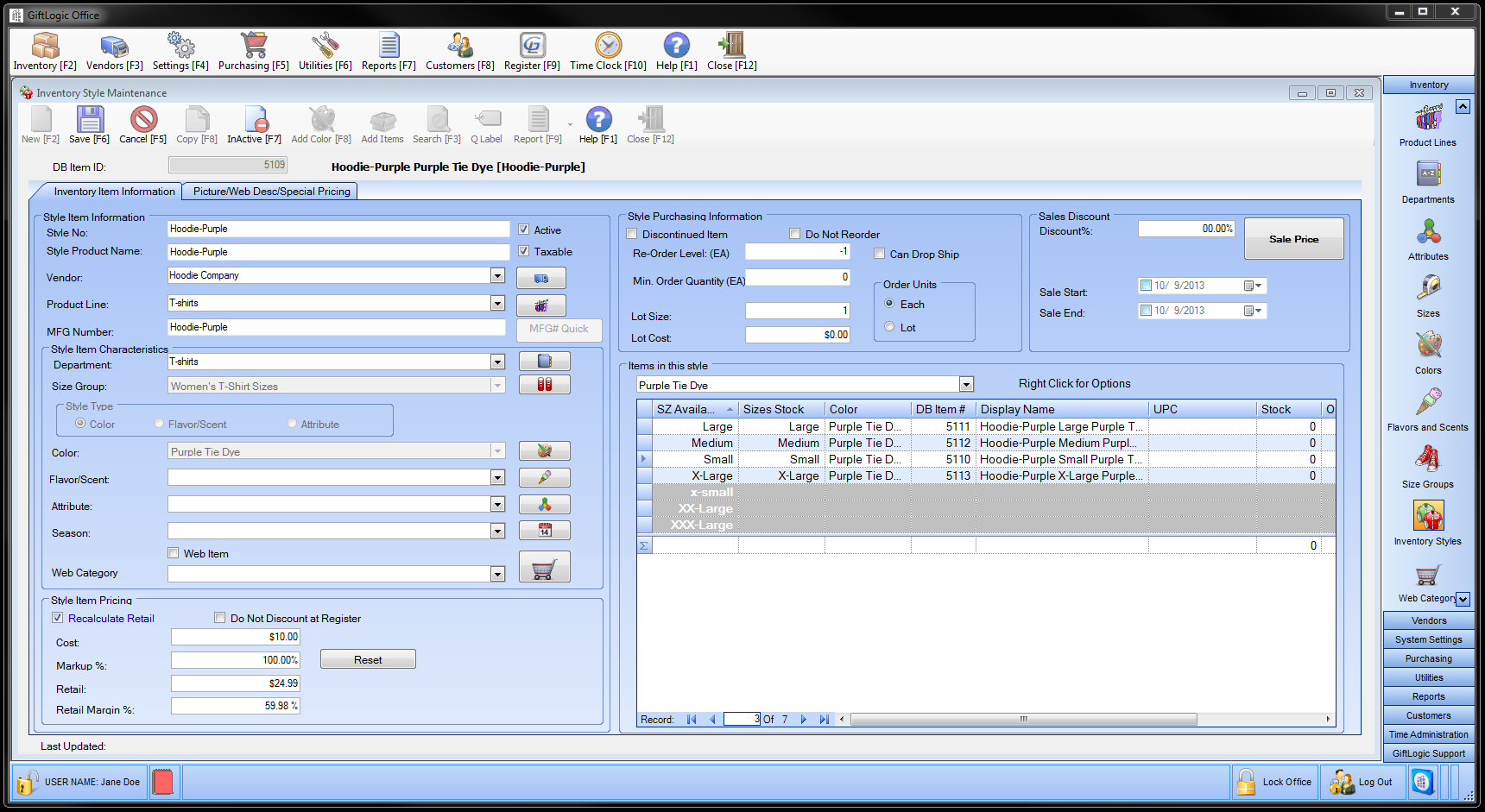Click season calendar button
Image resolution: width=1485 pixels, height=812 pixels.
[544, 531]
